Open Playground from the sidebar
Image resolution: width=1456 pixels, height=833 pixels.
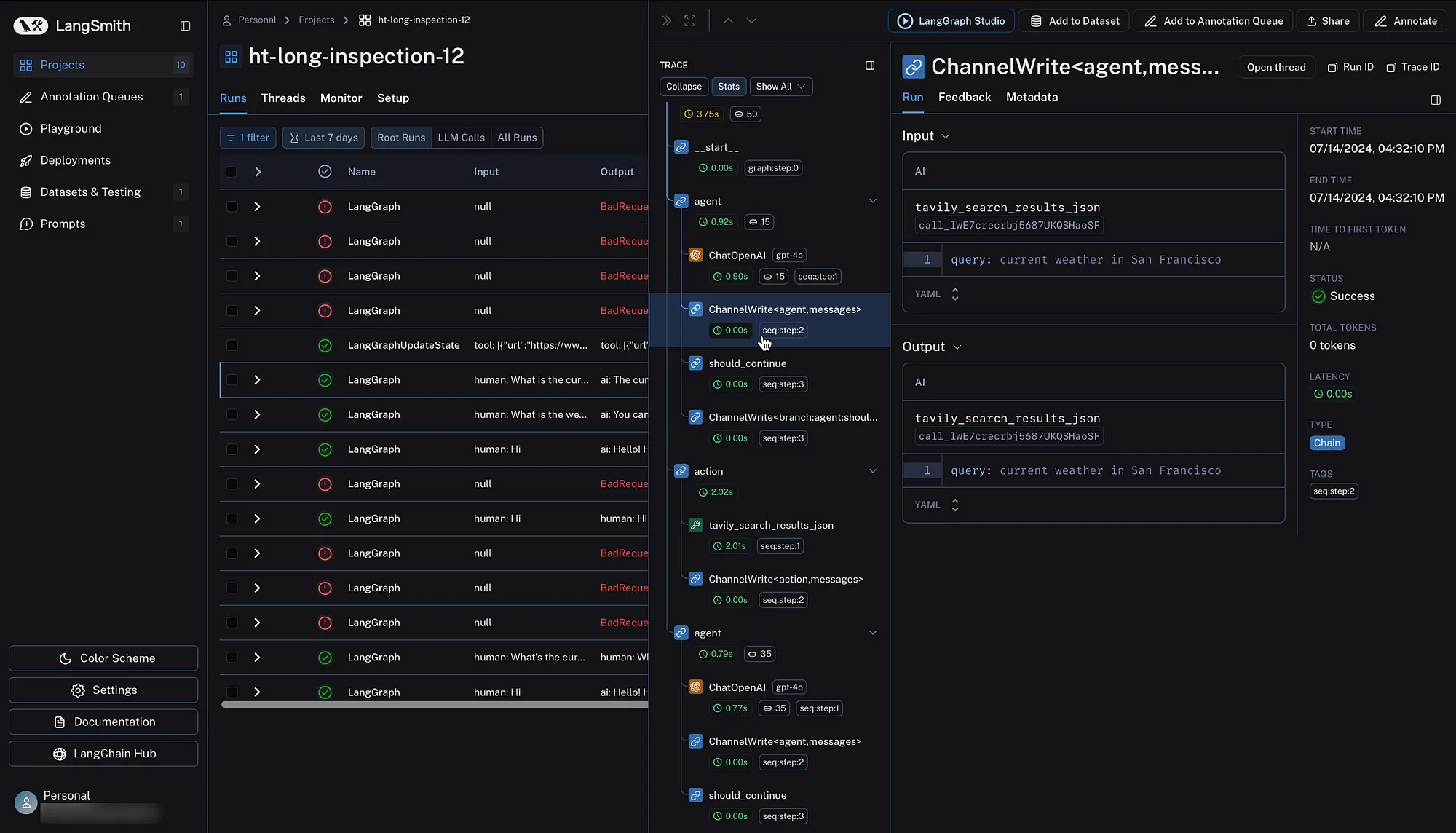click(71, 129)
